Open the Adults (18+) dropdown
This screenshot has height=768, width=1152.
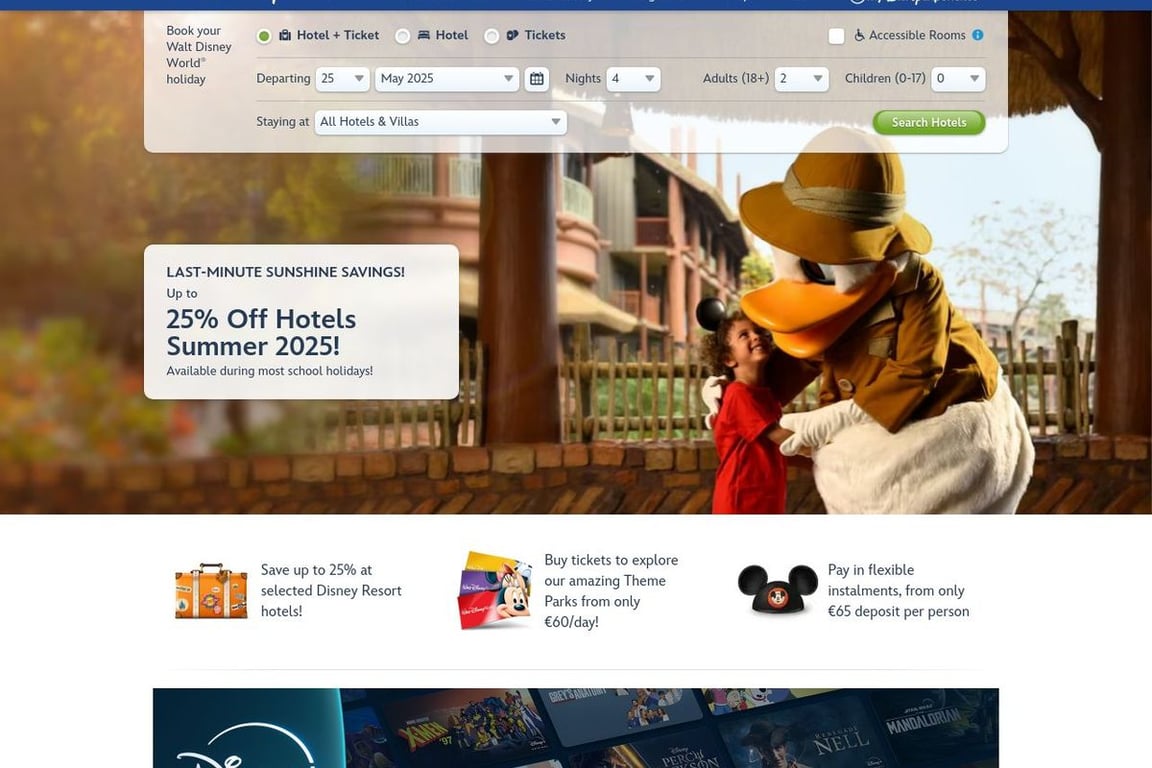[802, 79]
